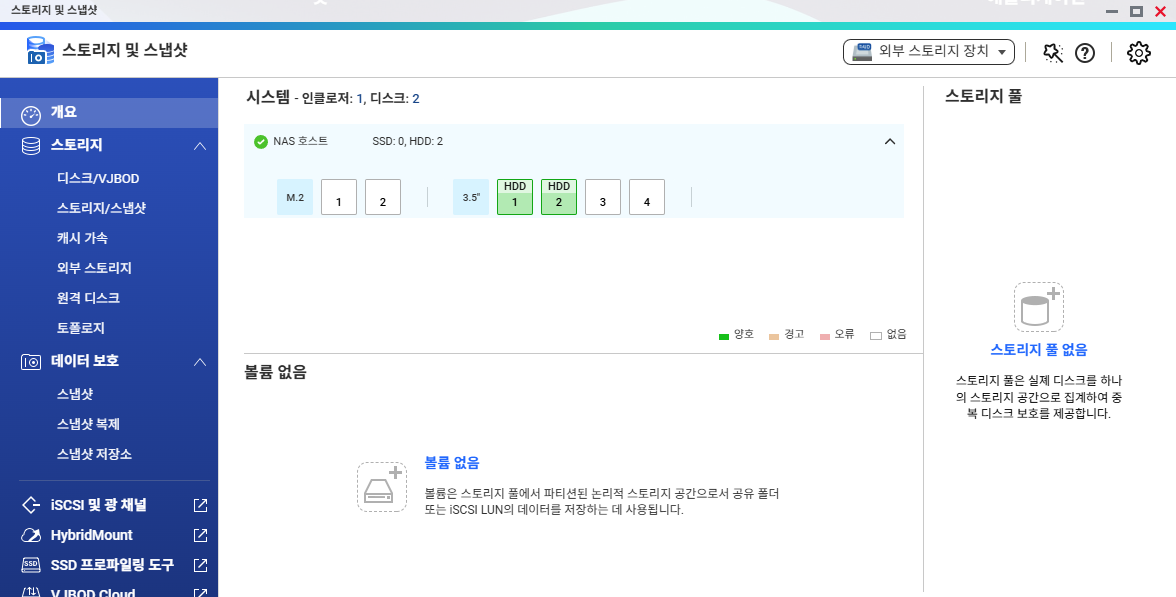Open 캐시 가속 menu item

(x=82, y=238)
